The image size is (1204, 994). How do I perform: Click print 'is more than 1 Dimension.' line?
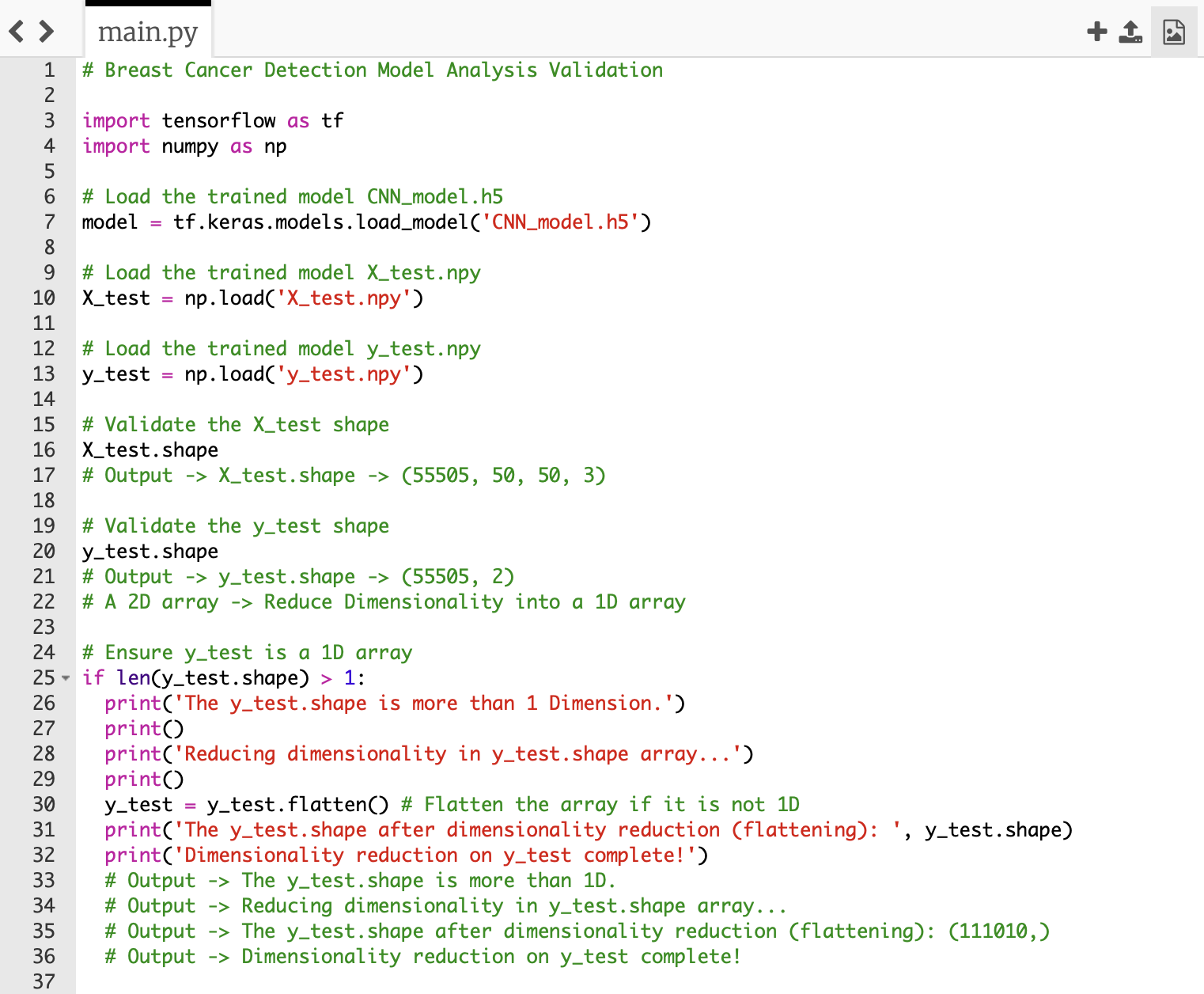(x=395, y=704)
